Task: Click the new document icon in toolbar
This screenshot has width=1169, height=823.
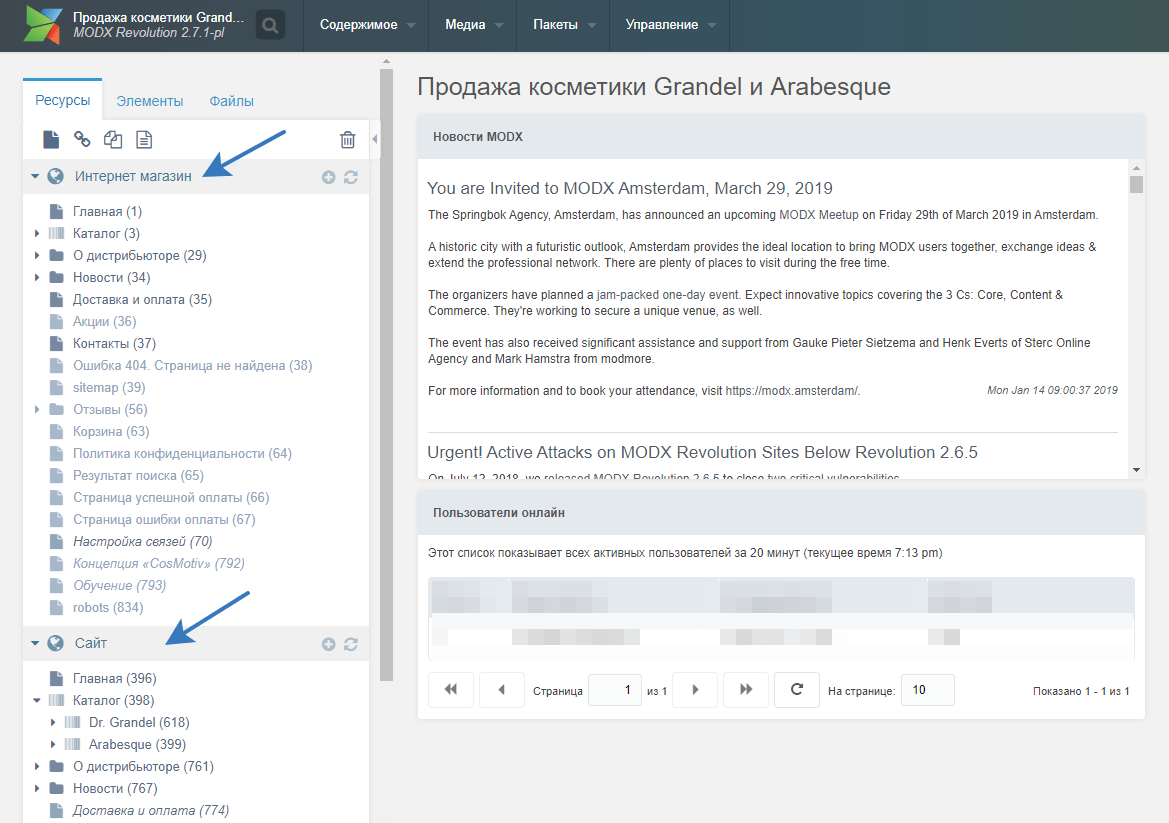Action: click(x=51, y=139)
